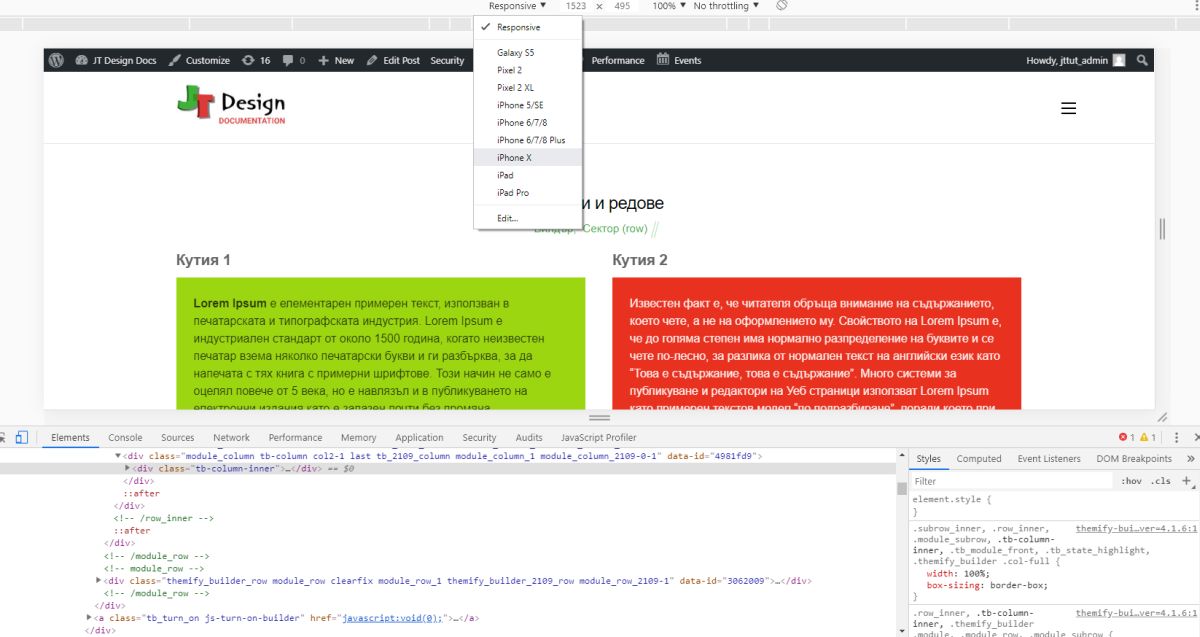This screenshot has width=1200, height=637.
Task: Toggle the device toolbar icon in DevTools
Action: tap(21, 437)
